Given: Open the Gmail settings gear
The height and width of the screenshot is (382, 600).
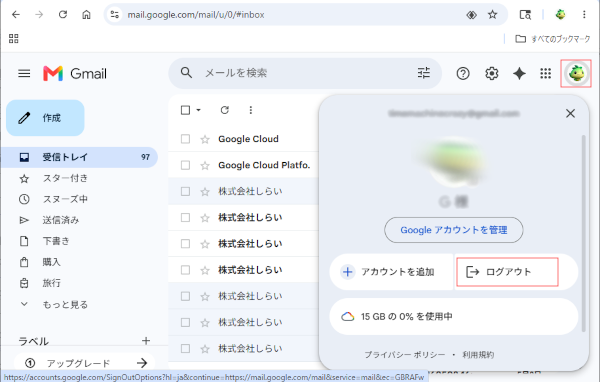Looking at the screenshot, I should pyautogui.click(x=492, y=73).
